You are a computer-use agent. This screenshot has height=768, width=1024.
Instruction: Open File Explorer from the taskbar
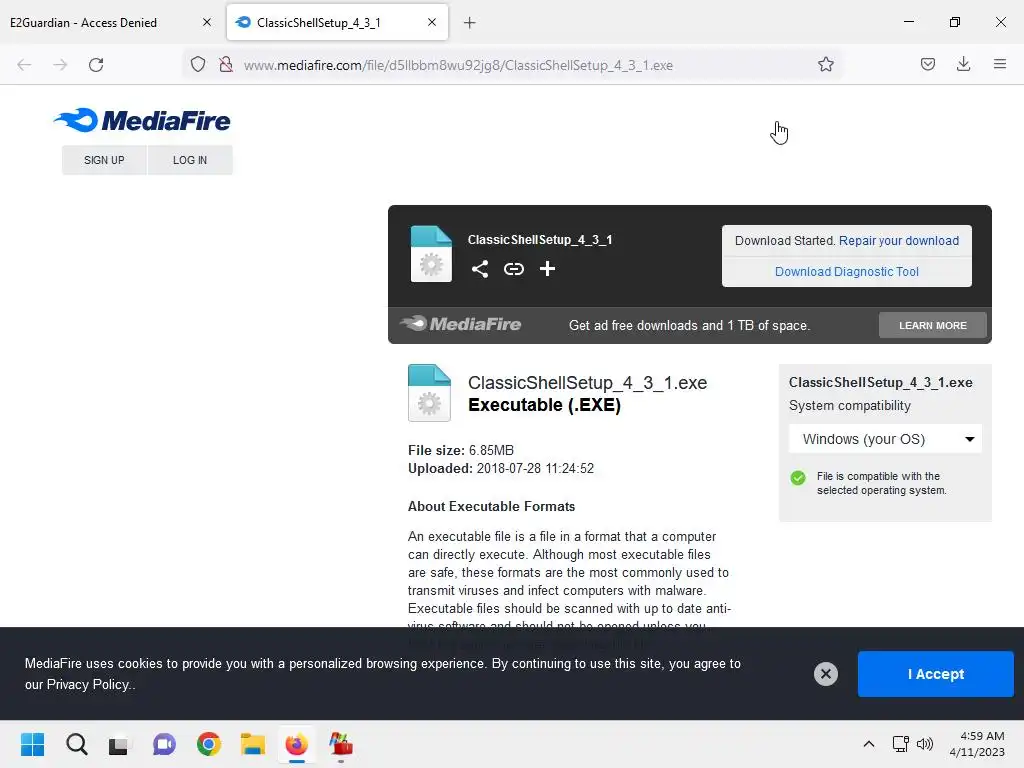coord(253,744)
